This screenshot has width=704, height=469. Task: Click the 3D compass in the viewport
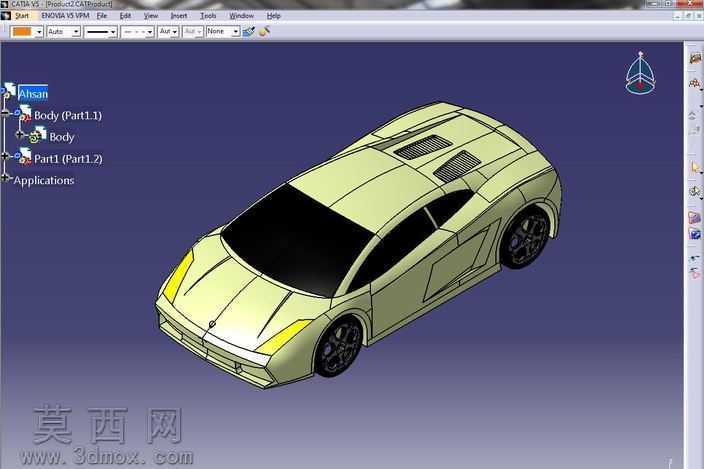pyautogui.click(x=641, y=73)
